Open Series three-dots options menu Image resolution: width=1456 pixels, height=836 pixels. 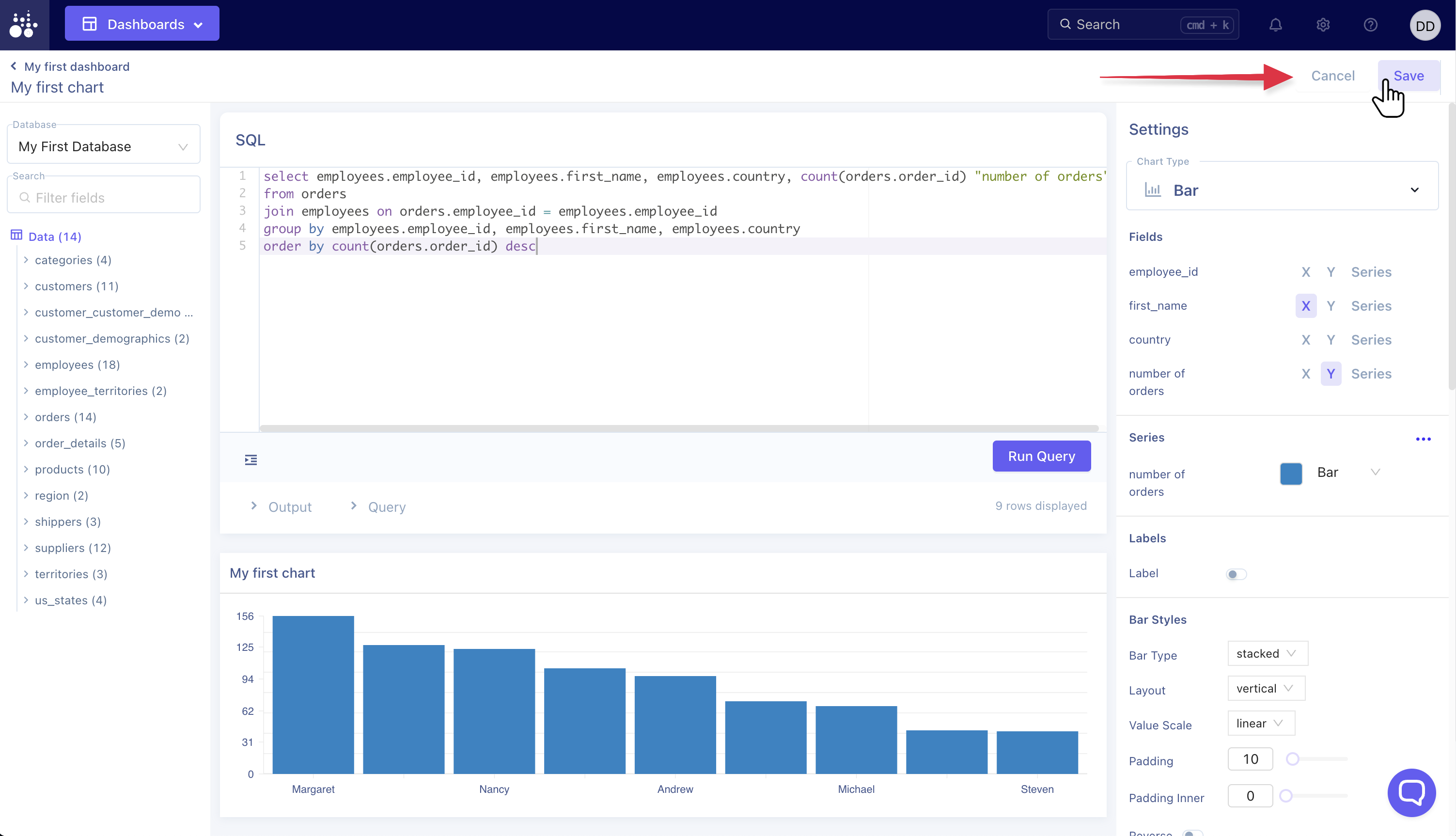pos(1423,439)
